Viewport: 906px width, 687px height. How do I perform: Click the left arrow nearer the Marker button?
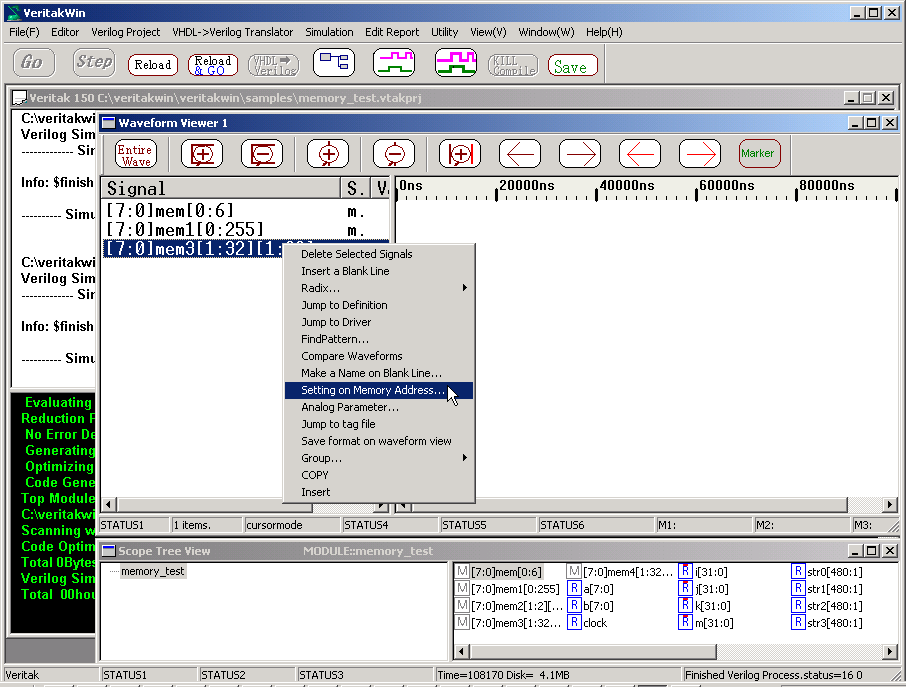click(640, 154)
